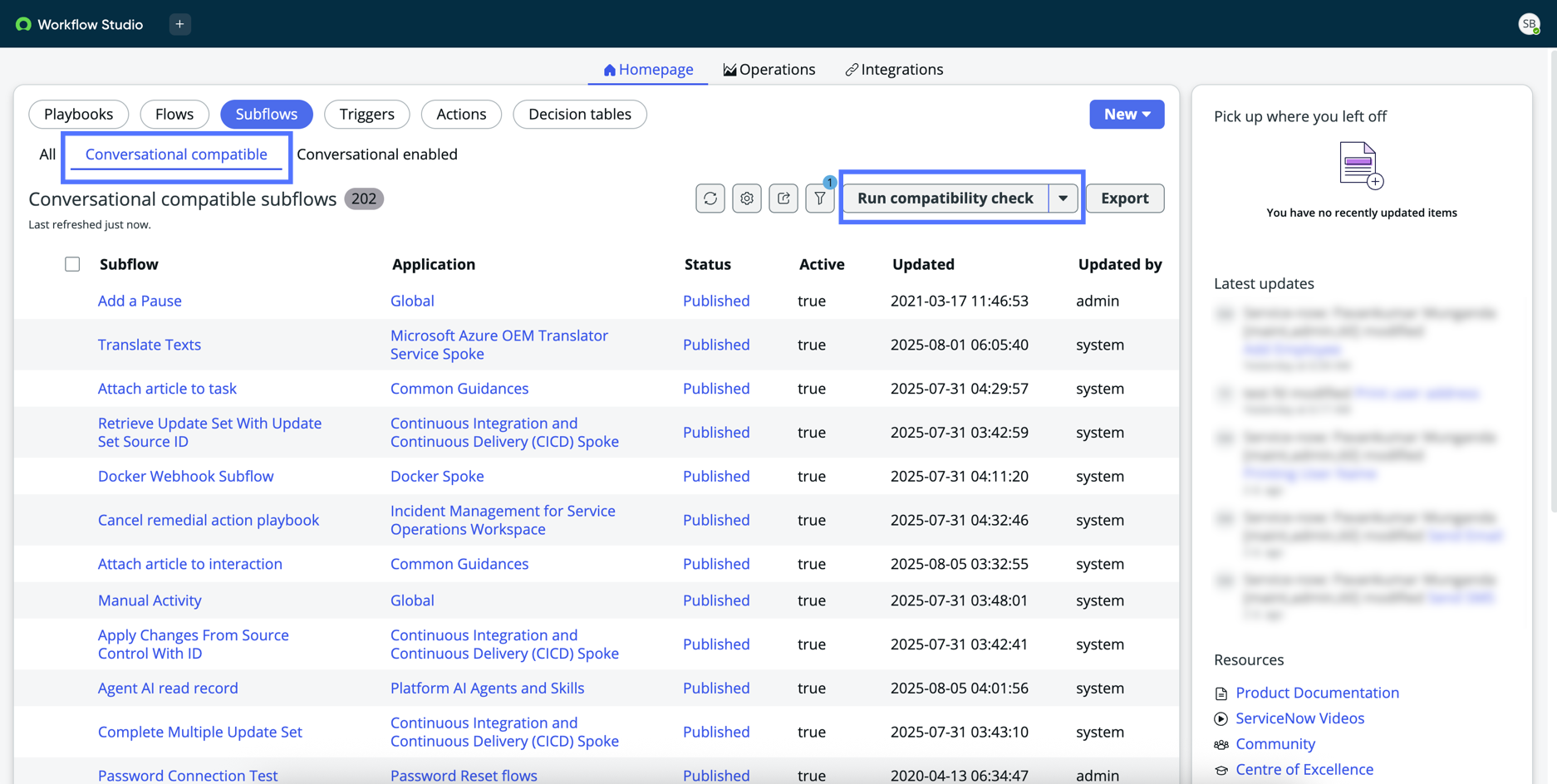This screenshot has height=784, width=1557.
Task: Switch to the Operations tab
Action: [x=769, y=70]
